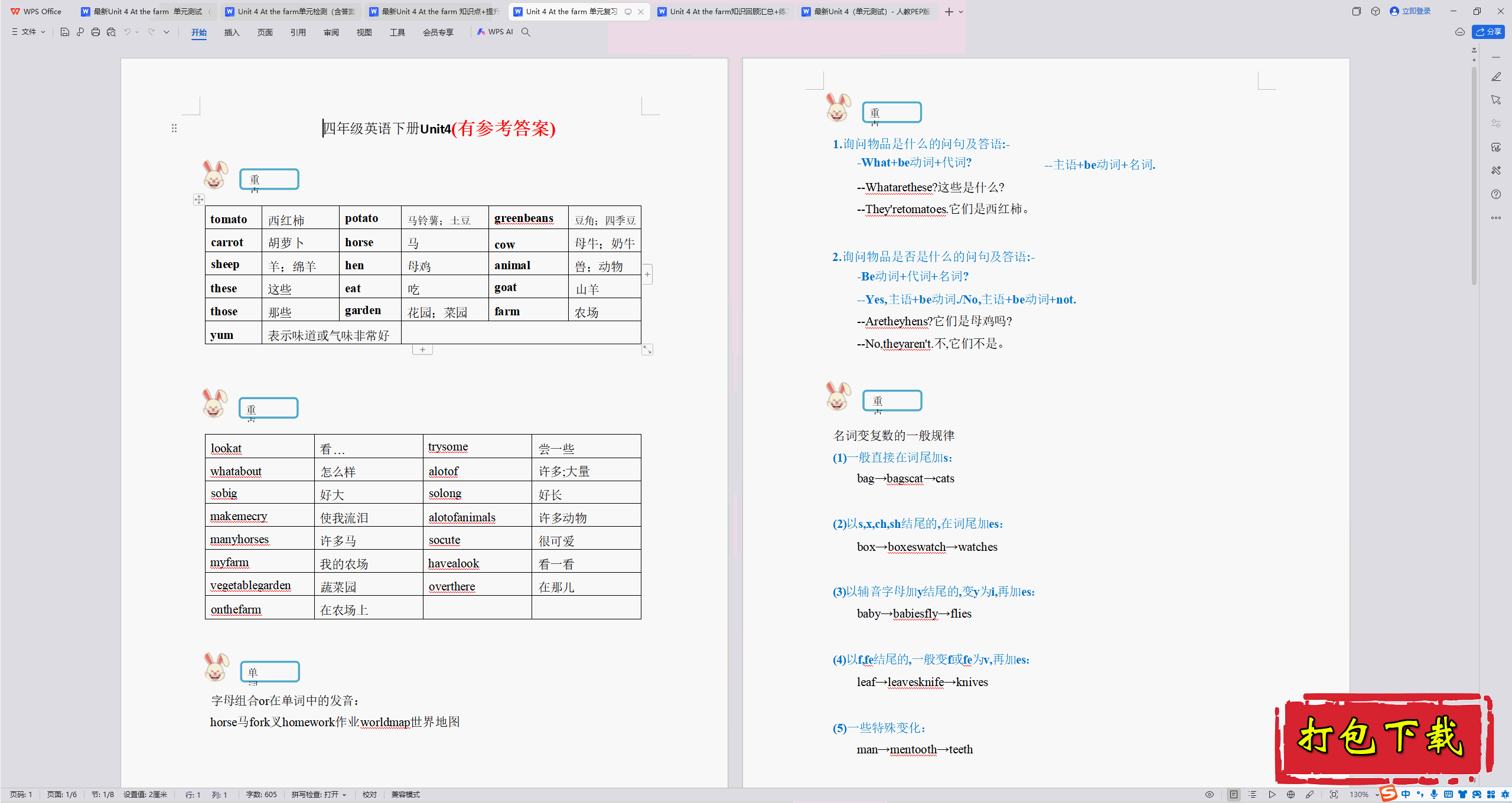Viewport: 1512px width, 803px height.
Task: Click the cloud sync status icon
Action: pyautogui.click(x=1460, y=32)
